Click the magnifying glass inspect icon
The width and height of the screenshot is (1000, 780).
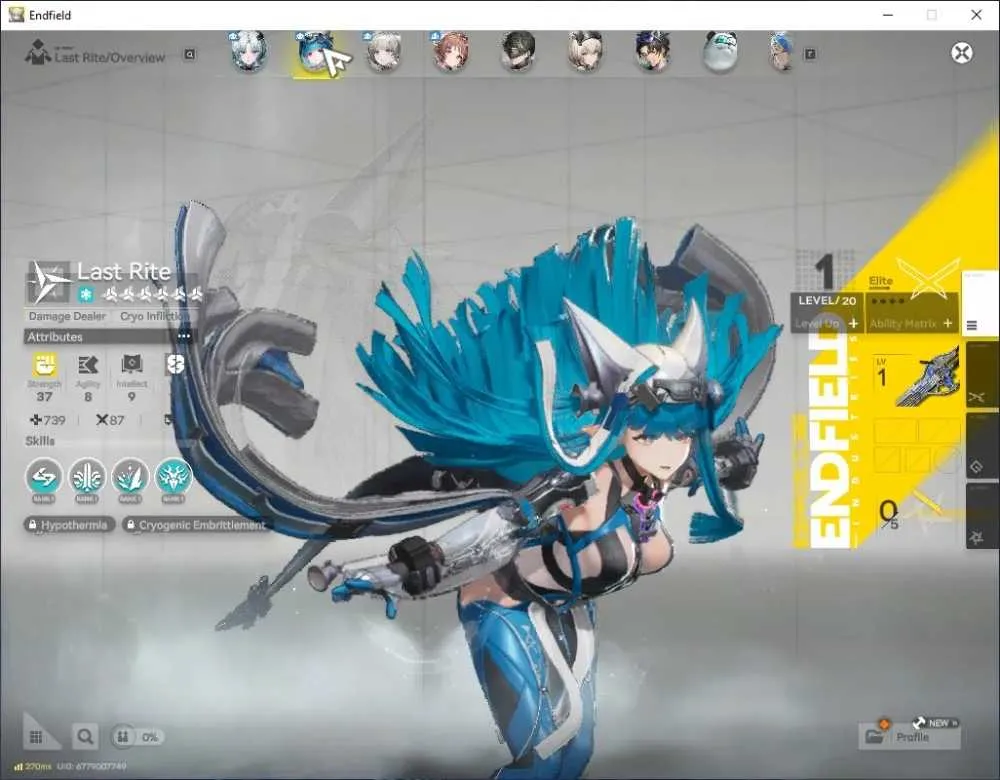[85, 737]
